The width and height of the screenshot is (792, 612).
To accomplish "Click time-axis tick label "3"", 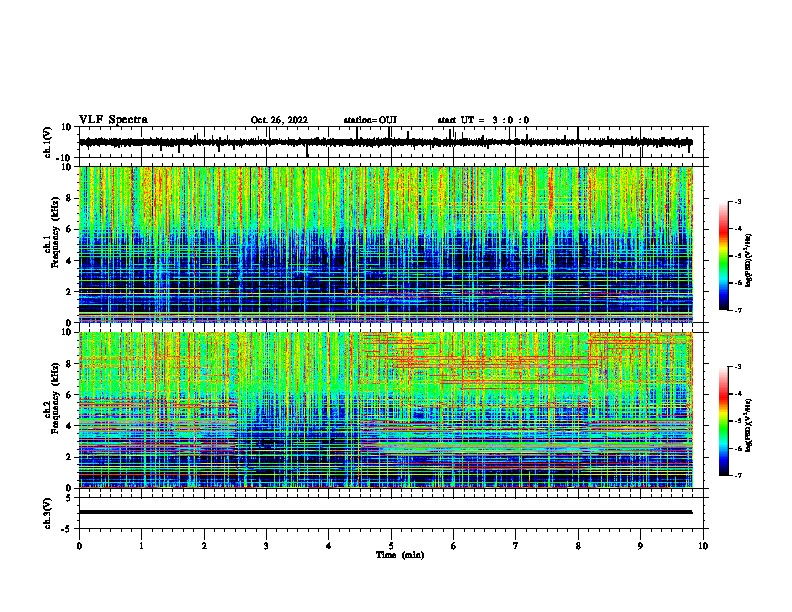I will pos(266,546).
